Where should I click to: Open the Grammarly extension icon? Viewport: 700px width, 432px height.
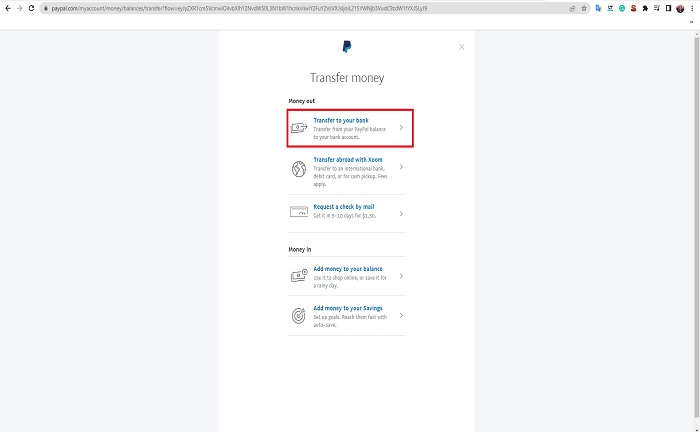(x=622, y=8)
